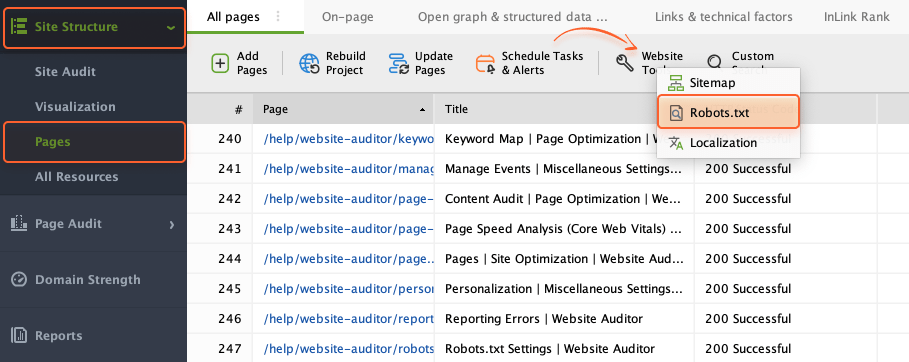Viewport: 909px width, 362px height.
Task: Click '200 Successful' in row 243
Action: coord(748,229)
